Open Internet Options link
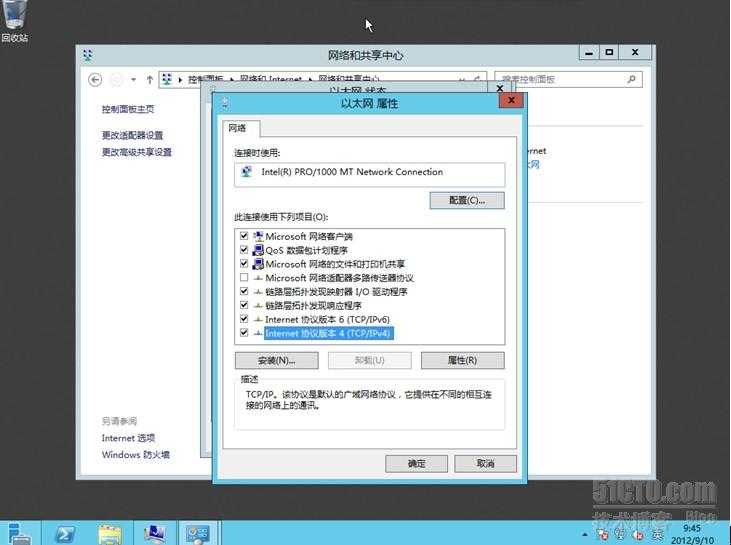Image resolution: width=731 pixels, height=545 pixels. click(128, 438)
